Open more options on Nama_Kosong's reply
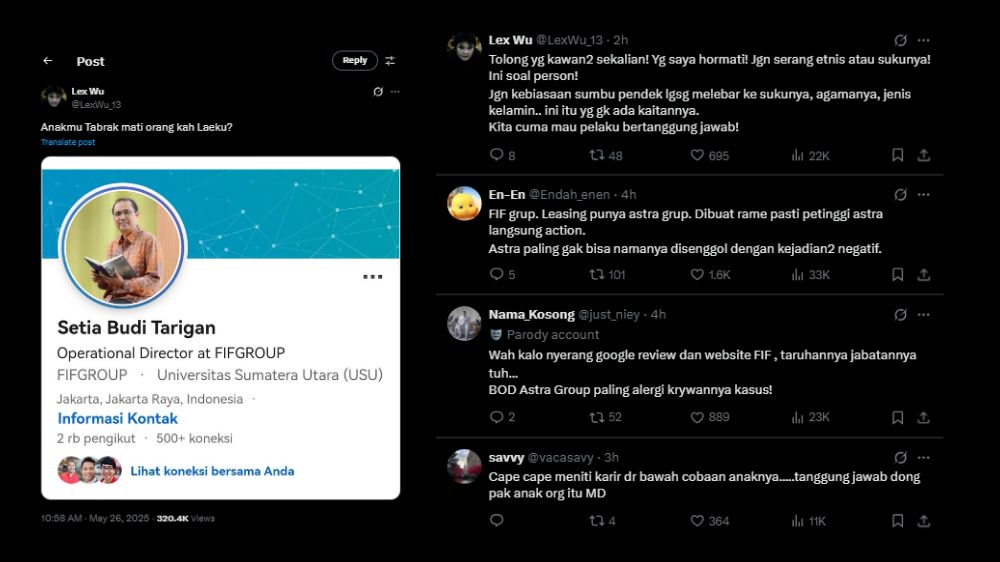The width and height of the screenshot is (1000, 562). [923, 314]
